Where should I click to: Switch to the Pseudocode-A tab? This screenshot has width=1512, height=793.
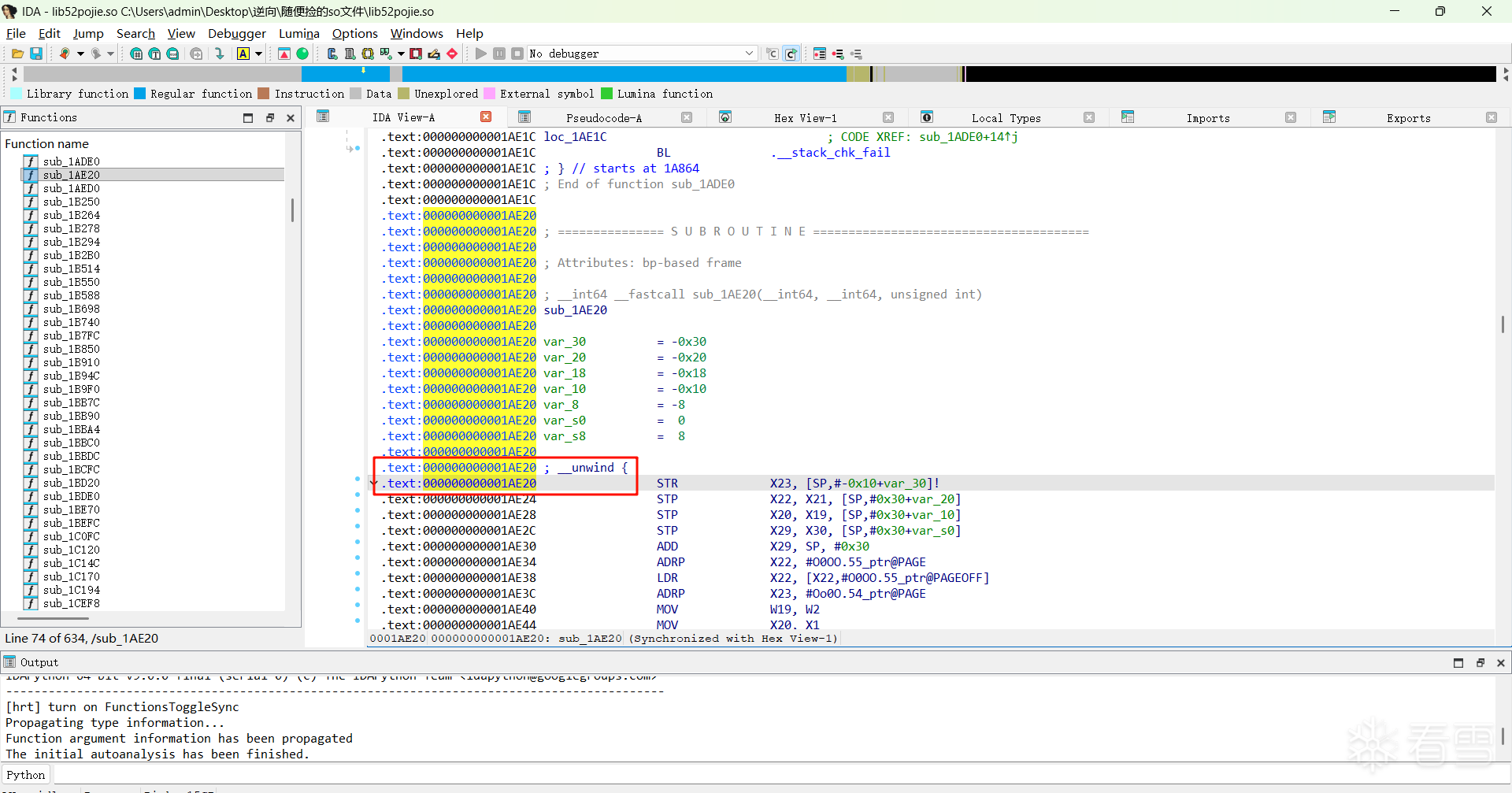604,117
